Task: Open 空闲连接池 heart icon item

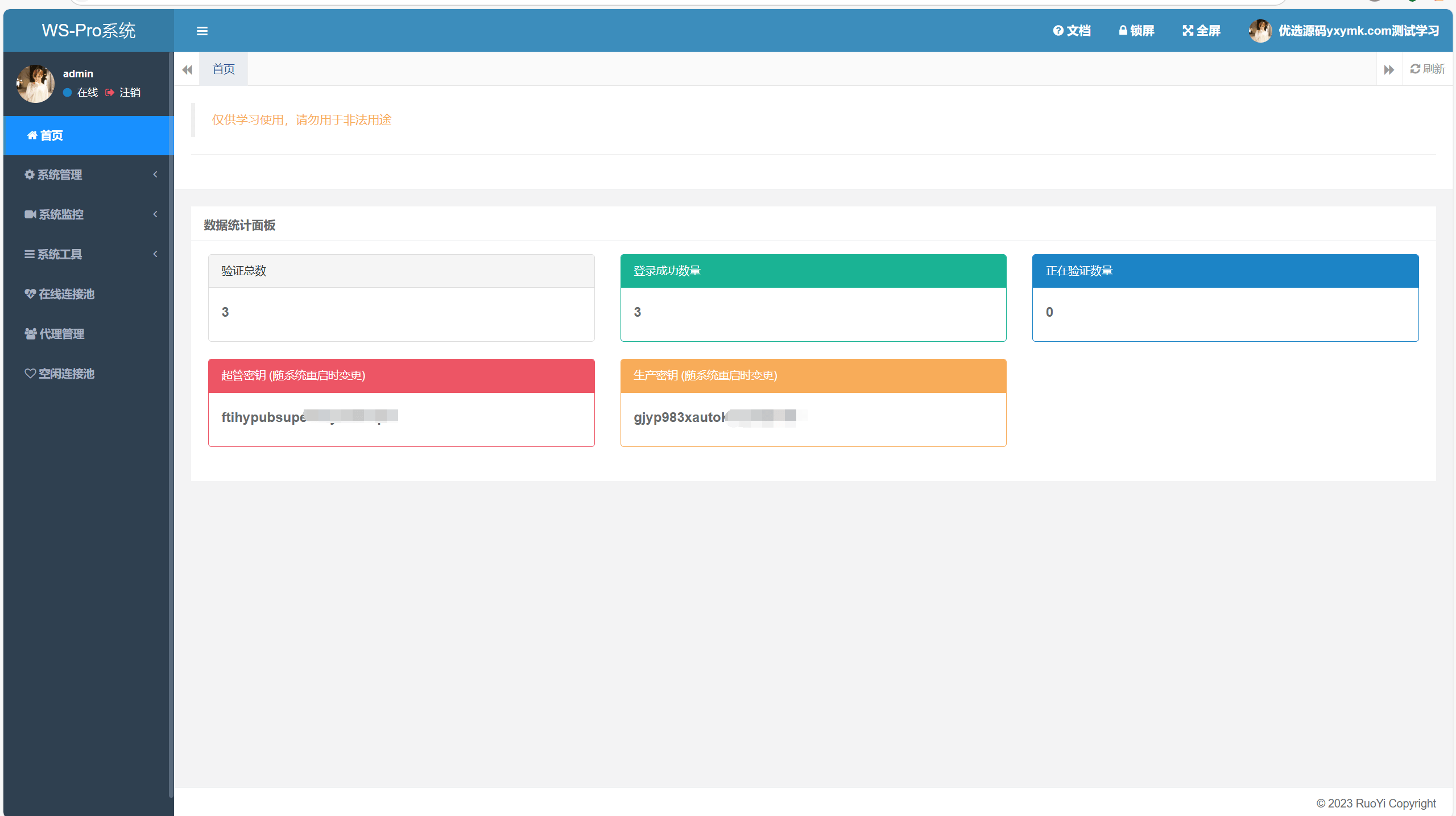Action: pos(66,374)
